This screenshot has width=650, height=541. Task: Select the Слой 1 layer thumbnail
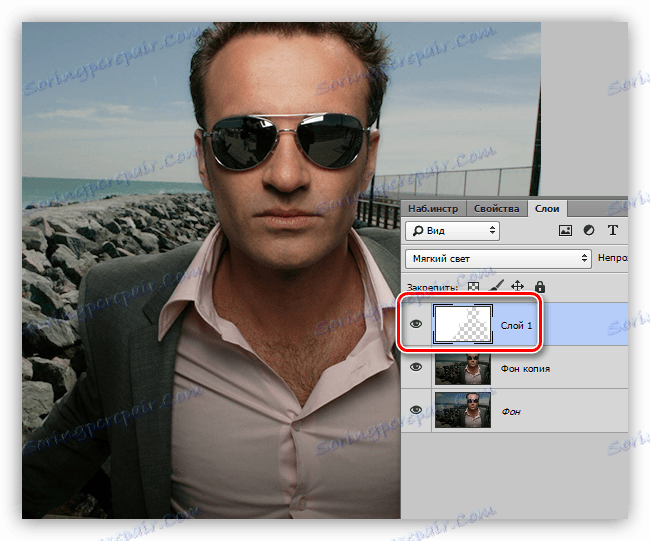(x=463, y=324)
